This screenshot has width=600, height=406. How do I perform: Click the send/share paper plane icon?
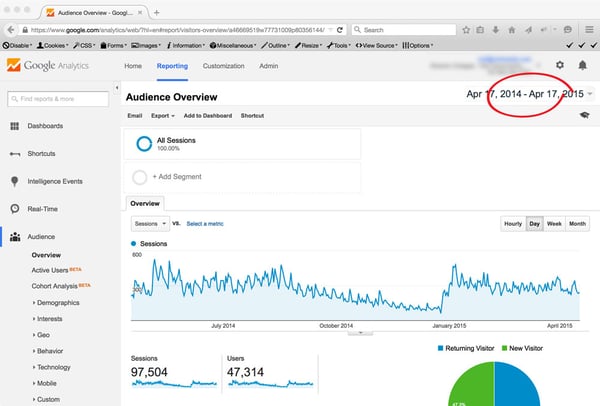tap(528, 30)
